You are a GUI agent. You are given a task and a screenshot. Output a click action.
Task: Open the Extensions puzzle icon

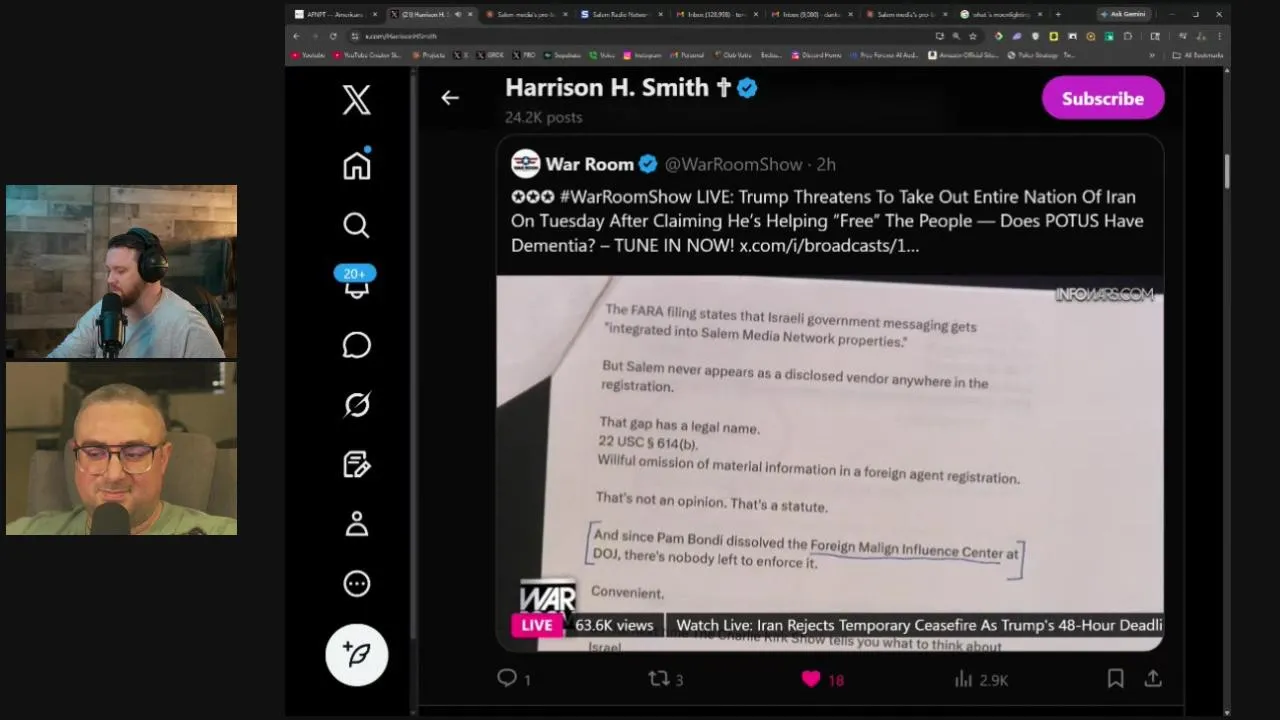pos(1127,36)
